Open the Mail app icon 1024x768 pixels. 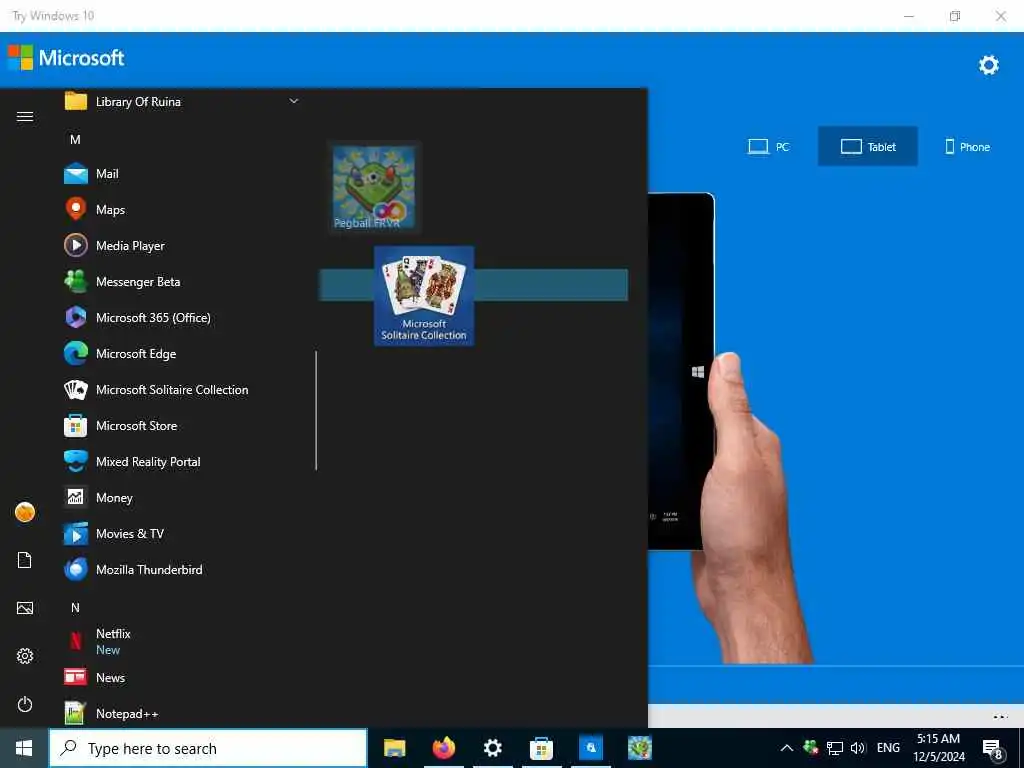(x=76, y=174)
